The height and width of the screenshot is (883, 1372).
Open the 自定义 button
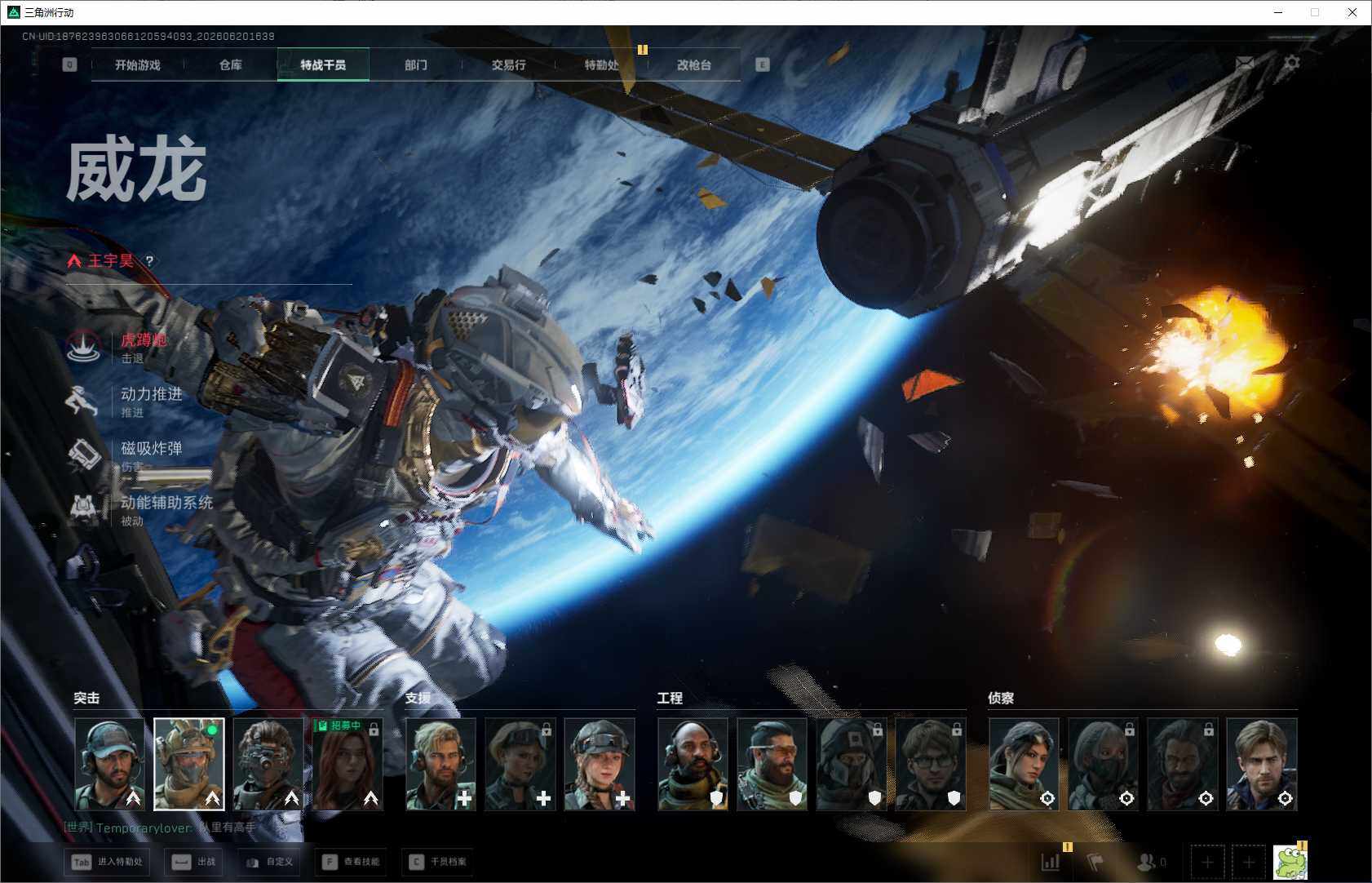coord(269,862)
